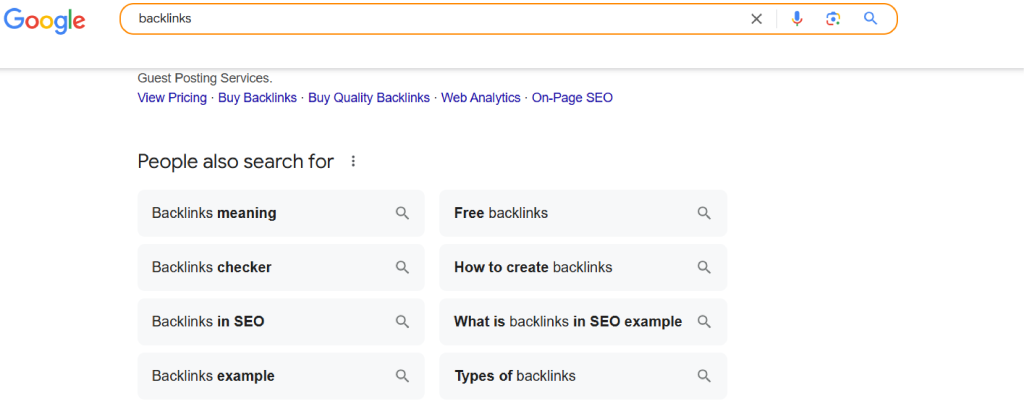The image size is (1024, 420).
Task: Go to Google homepage via logo
Action: tap(44, 21)
